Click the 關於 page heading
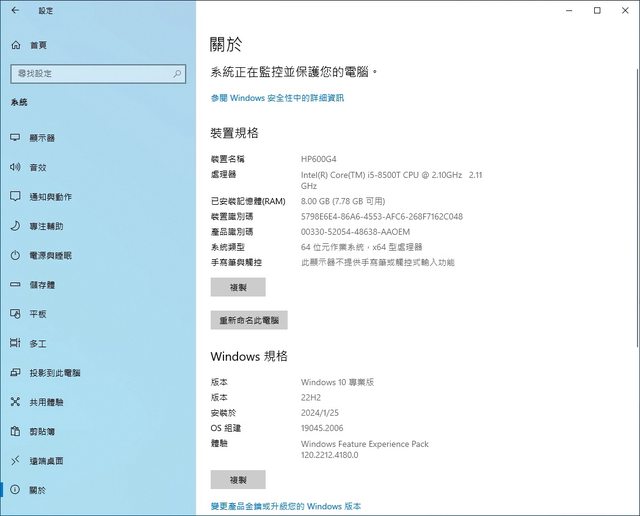 point(226,44)
